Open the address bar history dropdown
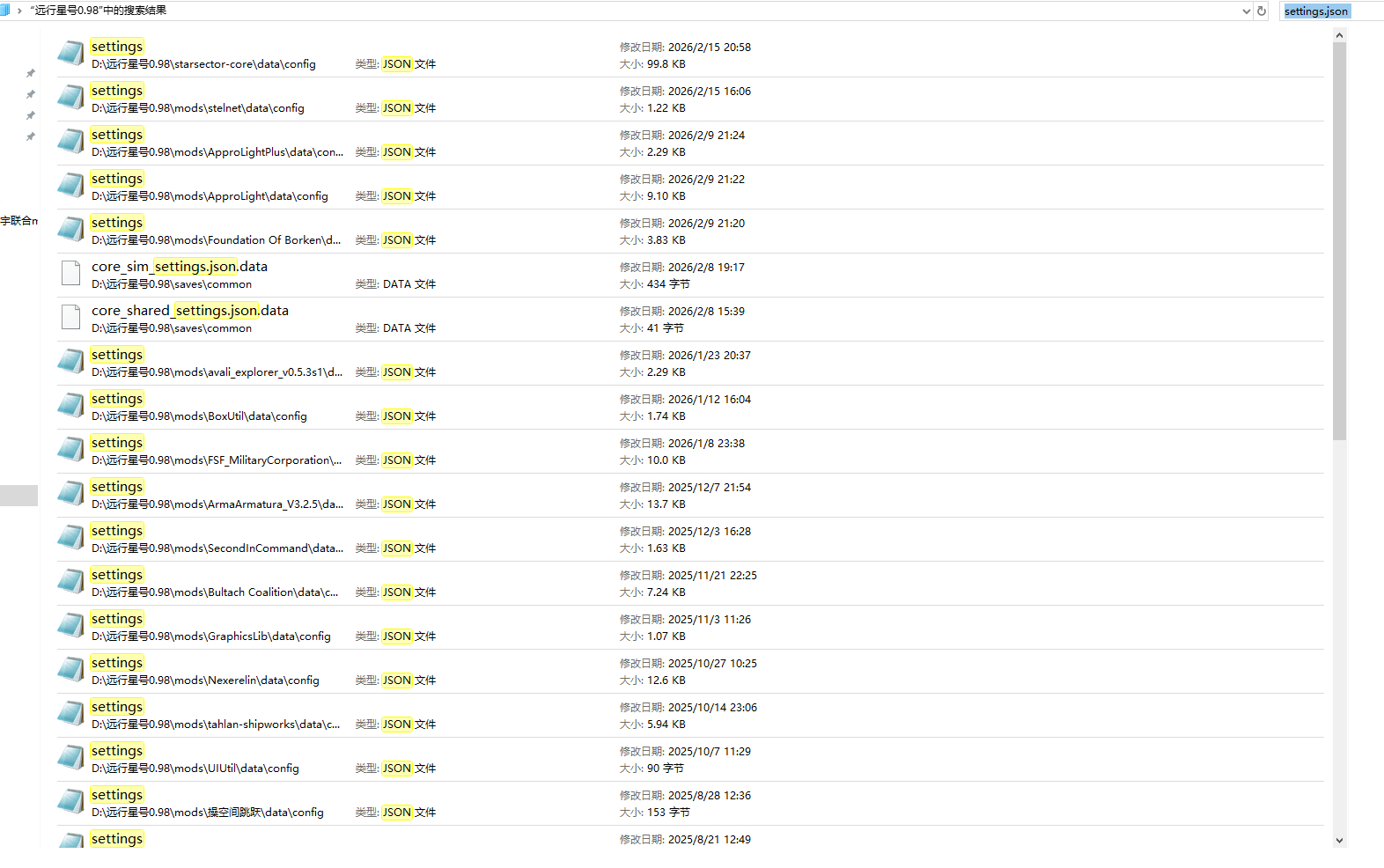Image resolution: width=1384 pixels, height=868 pixels. pyautogui.click(x=1246, y=11)
